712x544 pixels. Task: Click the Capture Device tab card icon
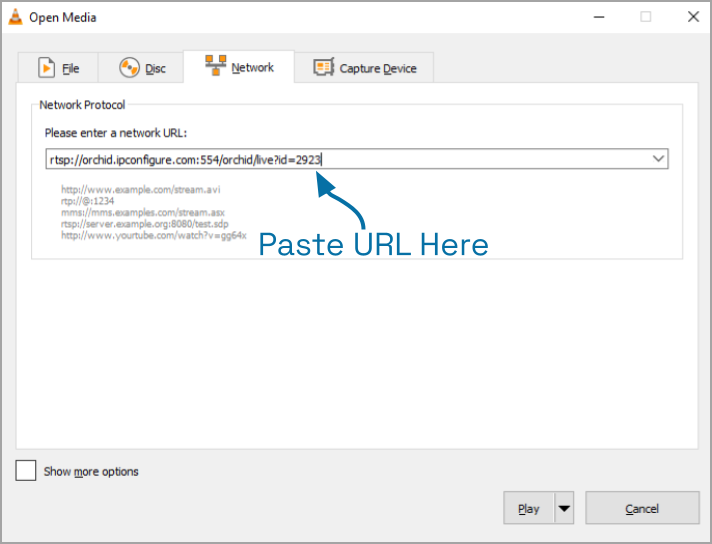coord(324,67)
